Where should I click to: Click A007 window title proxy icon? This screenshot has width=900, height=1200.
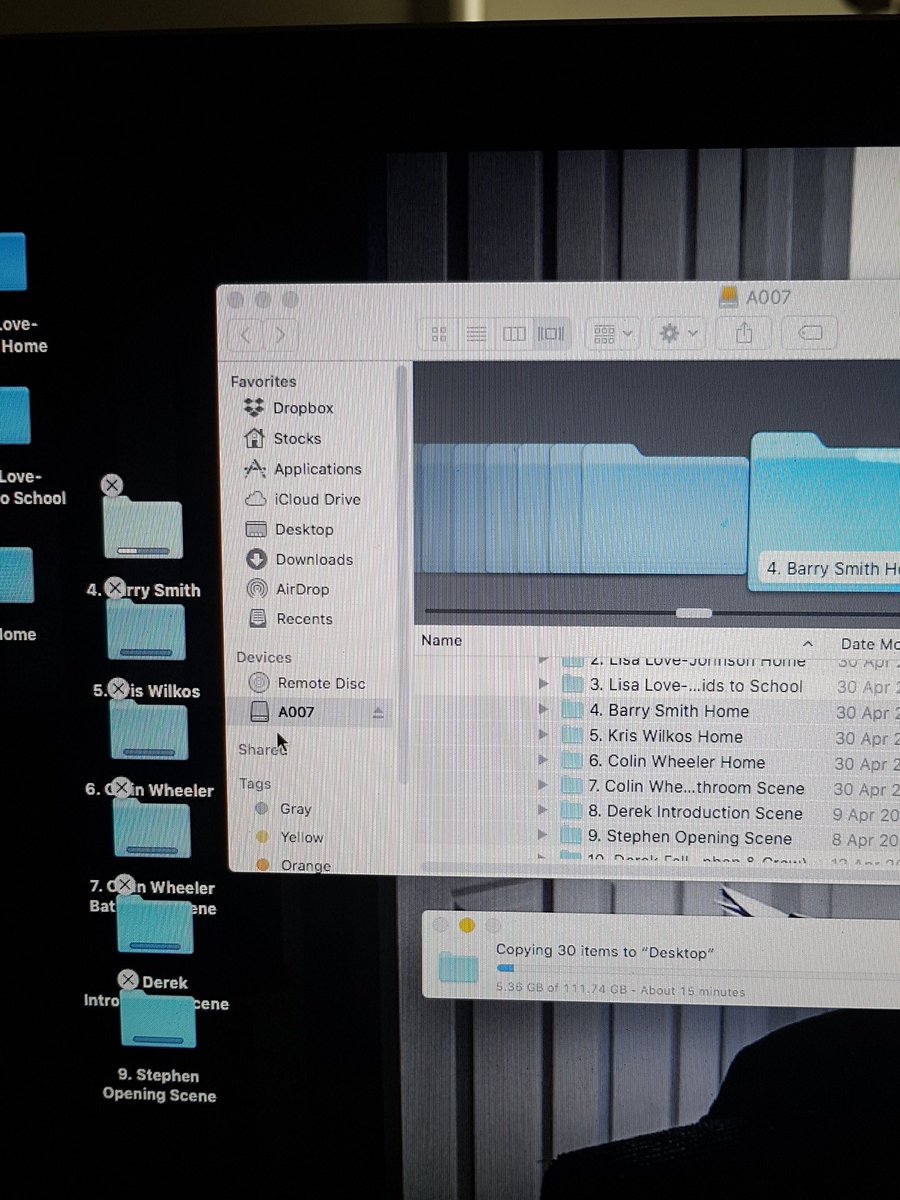(x=728, y=297)
